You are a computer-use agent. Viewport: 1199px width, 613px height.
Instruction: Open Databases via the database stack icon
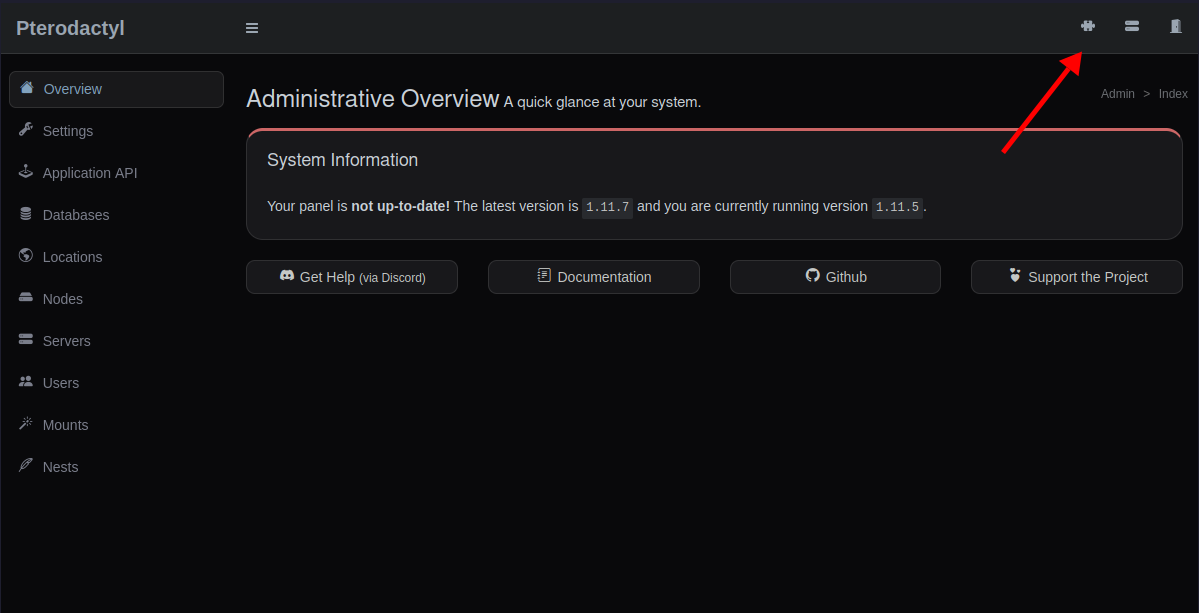pos(26,214)
